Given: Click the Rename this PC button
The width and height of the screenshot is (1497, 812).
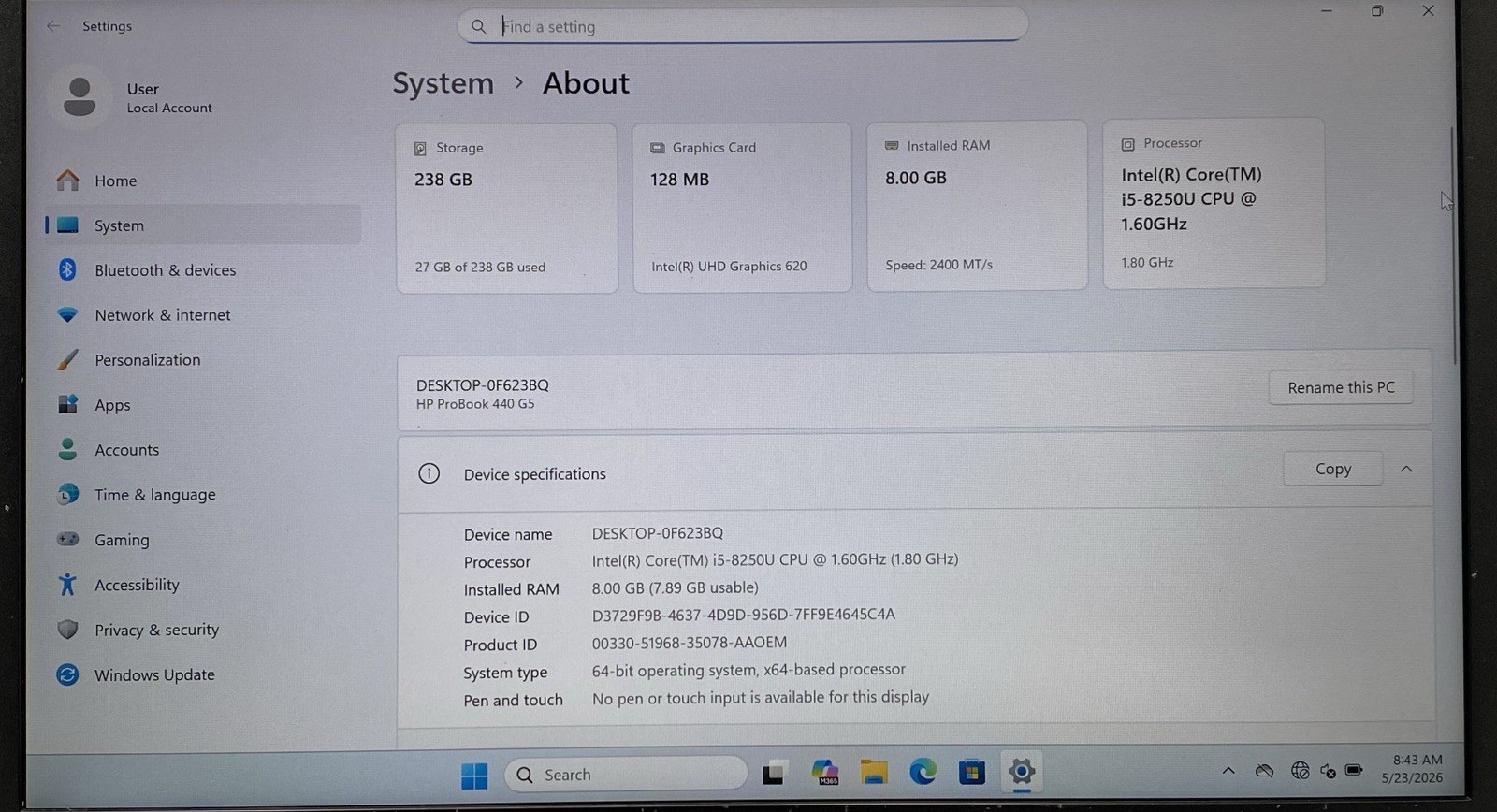Looking at the screenshot, I should 1341,387.
